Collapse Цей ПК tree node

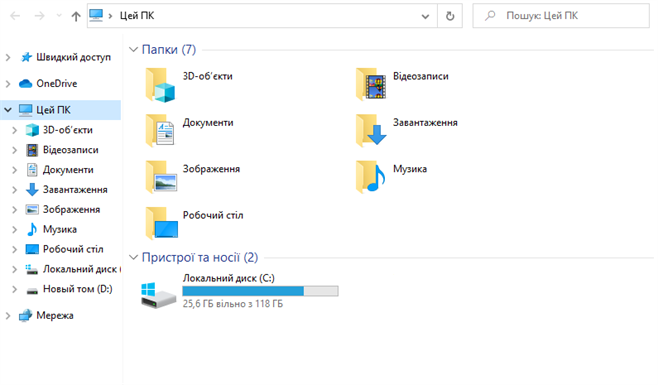(x=8, y=110)
